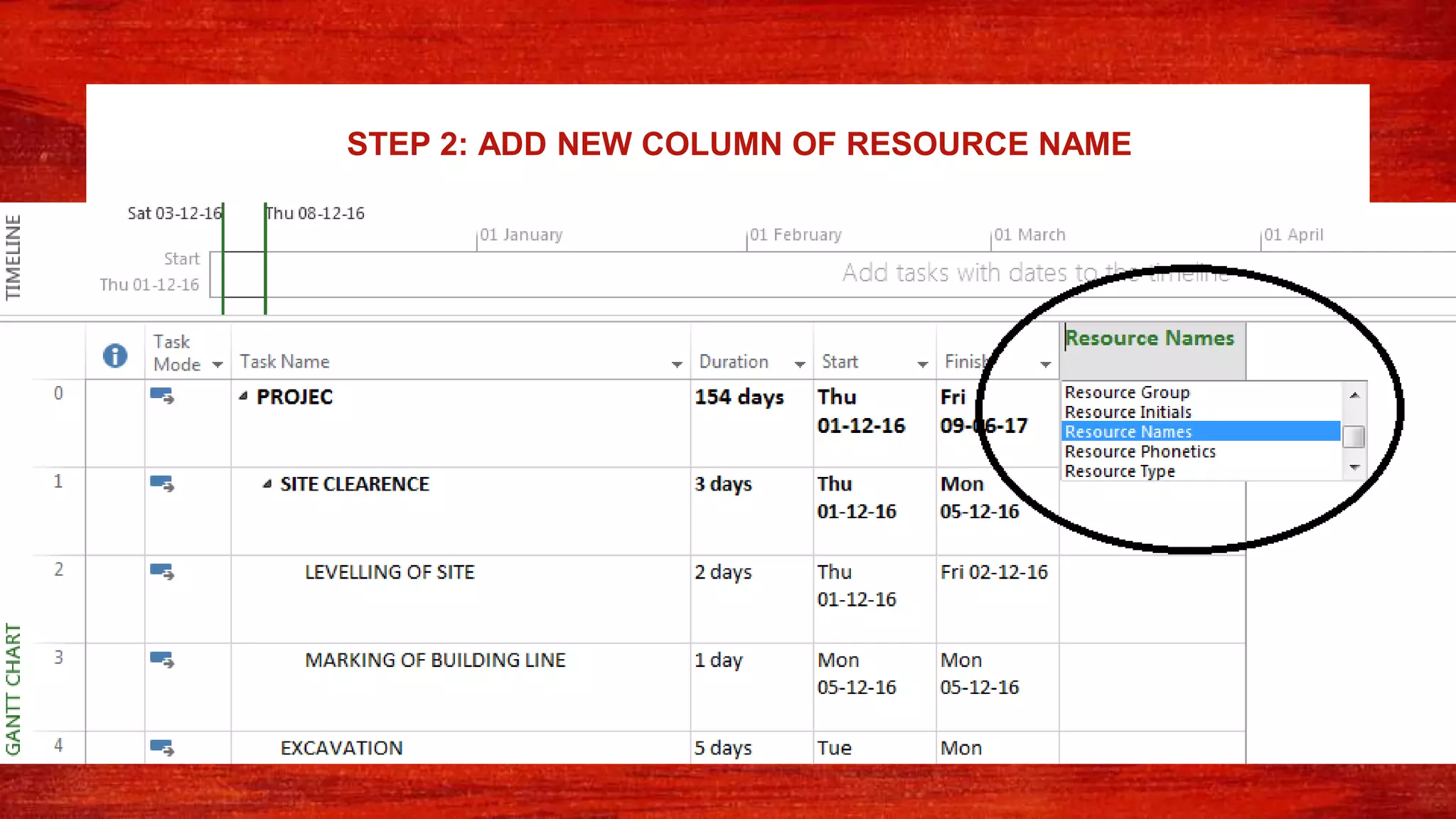Select row header number 2
1456x819 pixels.
58,569
